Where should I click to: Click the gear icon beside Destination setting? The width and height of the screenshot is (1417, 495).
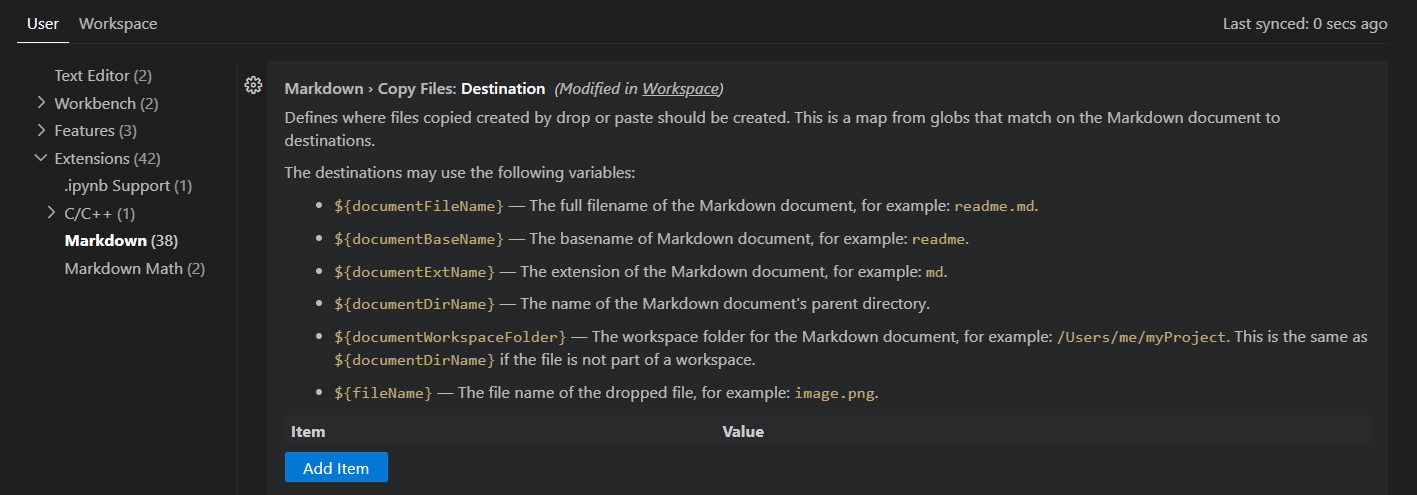[x=253, y=85]
